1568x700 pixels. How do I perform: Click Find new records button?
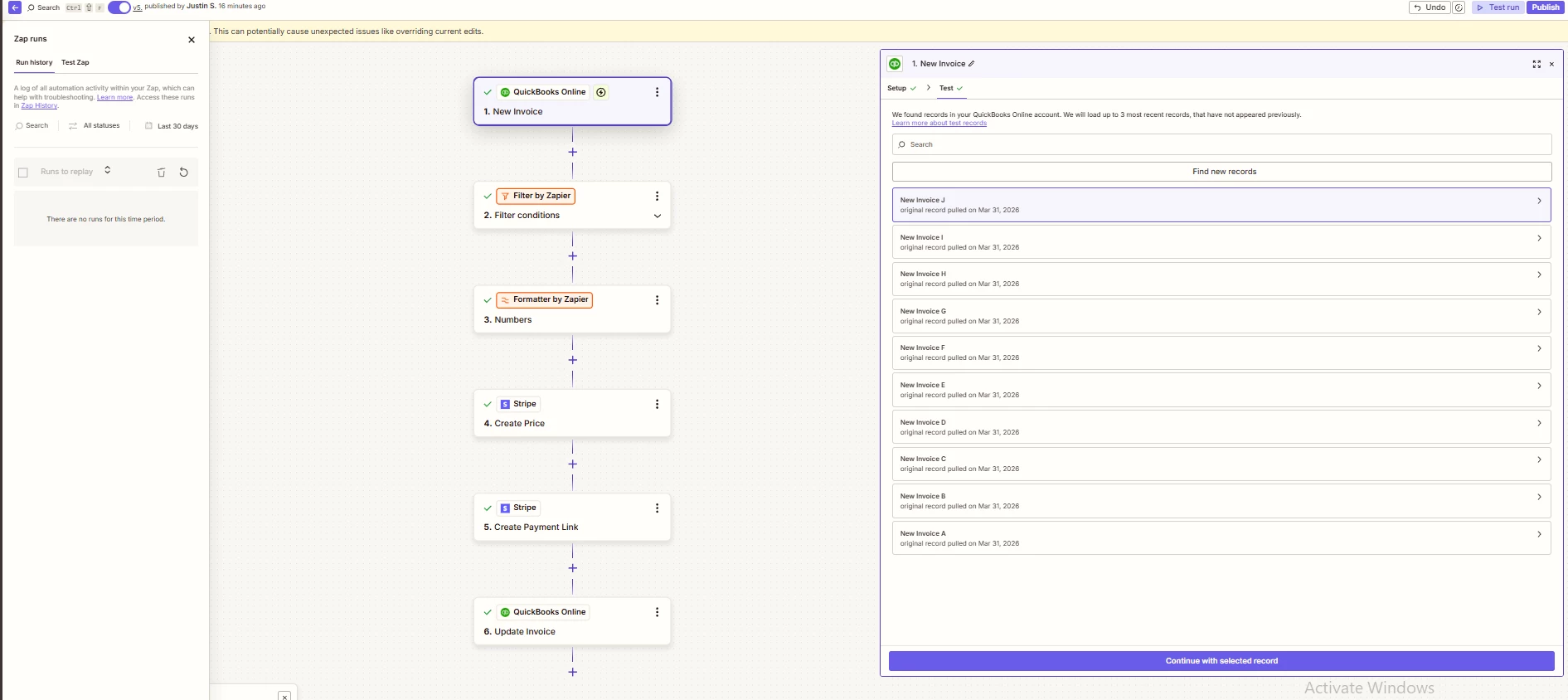coord(1221,172)
